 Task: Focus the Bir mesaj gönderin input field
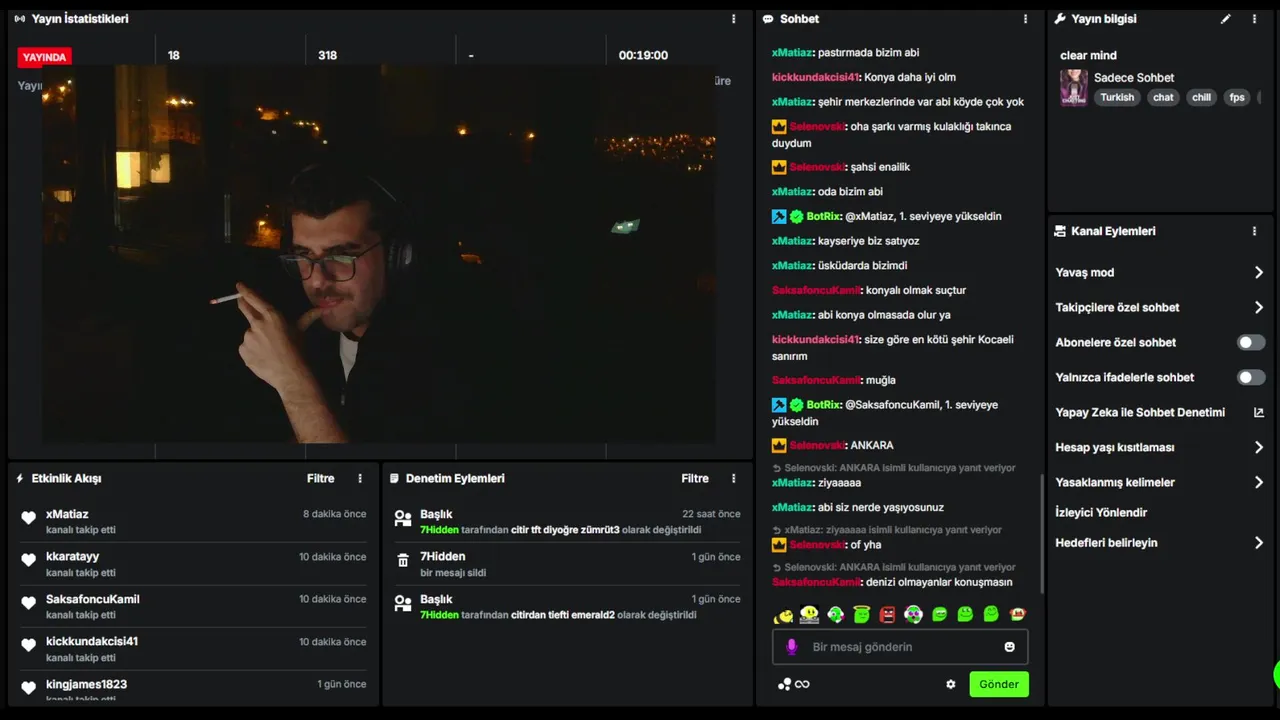click(x=900, y=647)
